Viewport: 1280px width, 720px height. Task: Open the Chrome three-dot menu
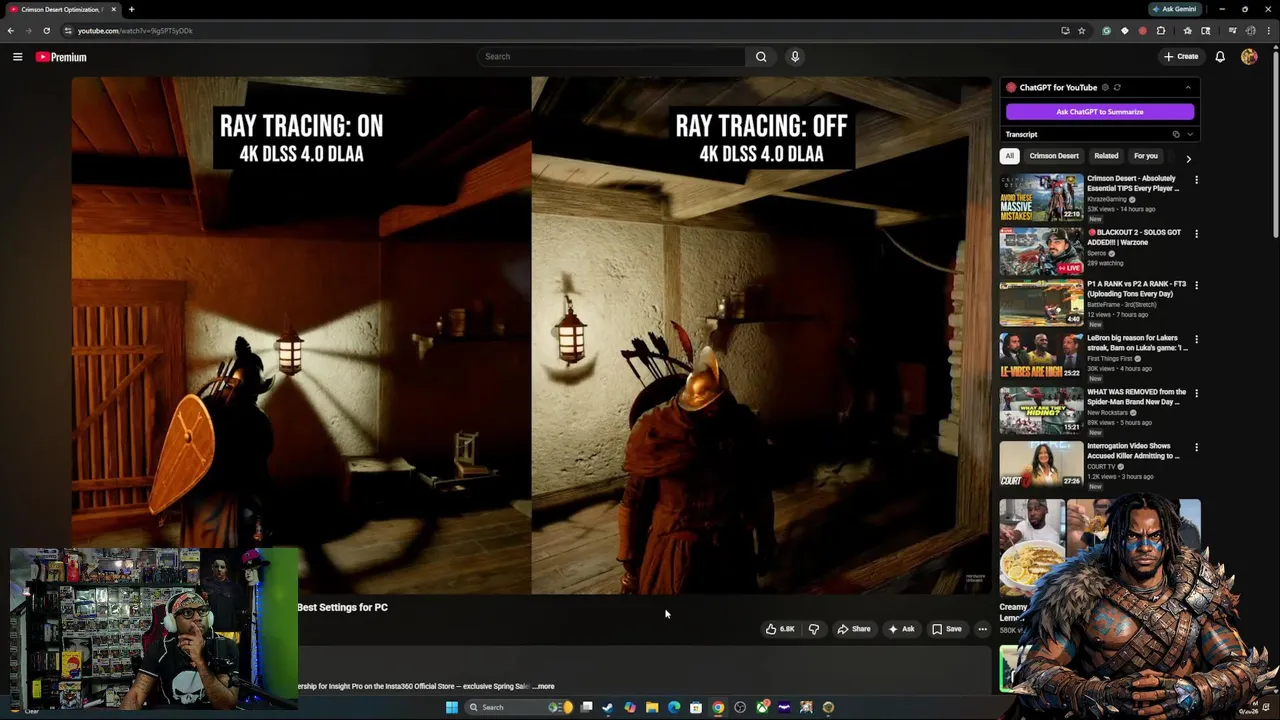1268,31
